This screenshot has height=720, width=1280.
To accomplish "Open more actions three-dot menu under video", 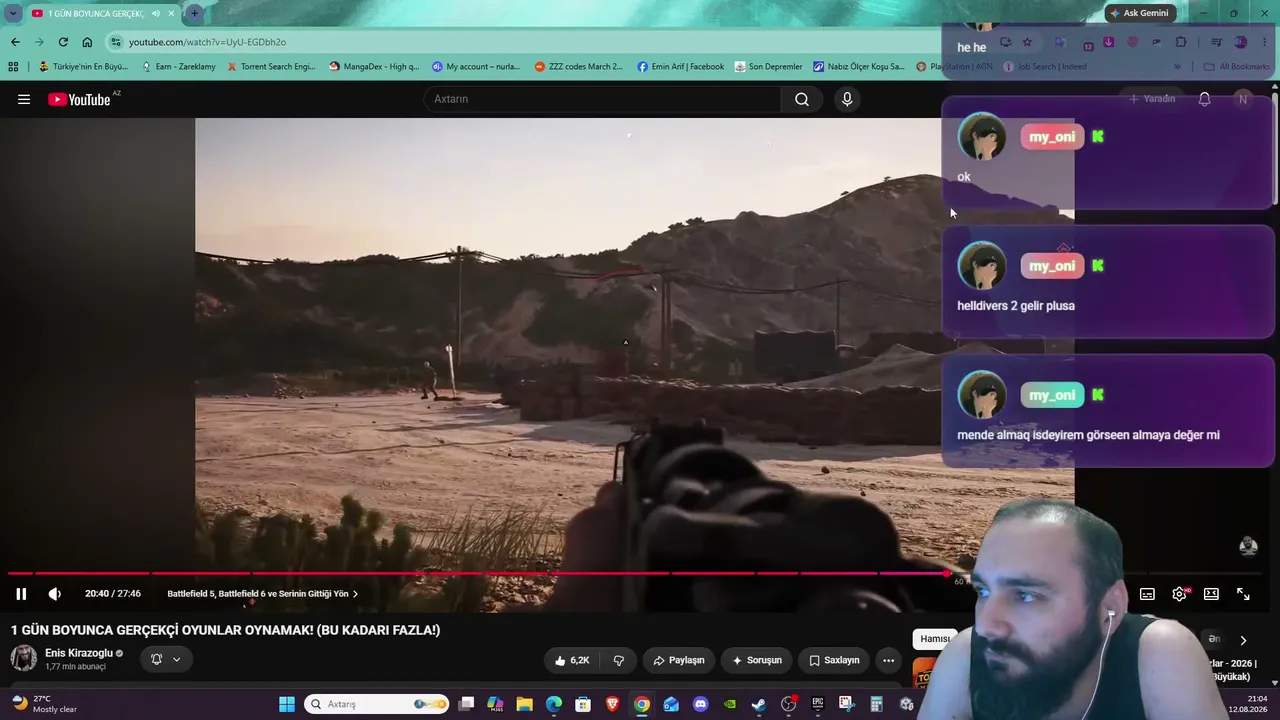I will pyautogui.click(x=888, y=660).
